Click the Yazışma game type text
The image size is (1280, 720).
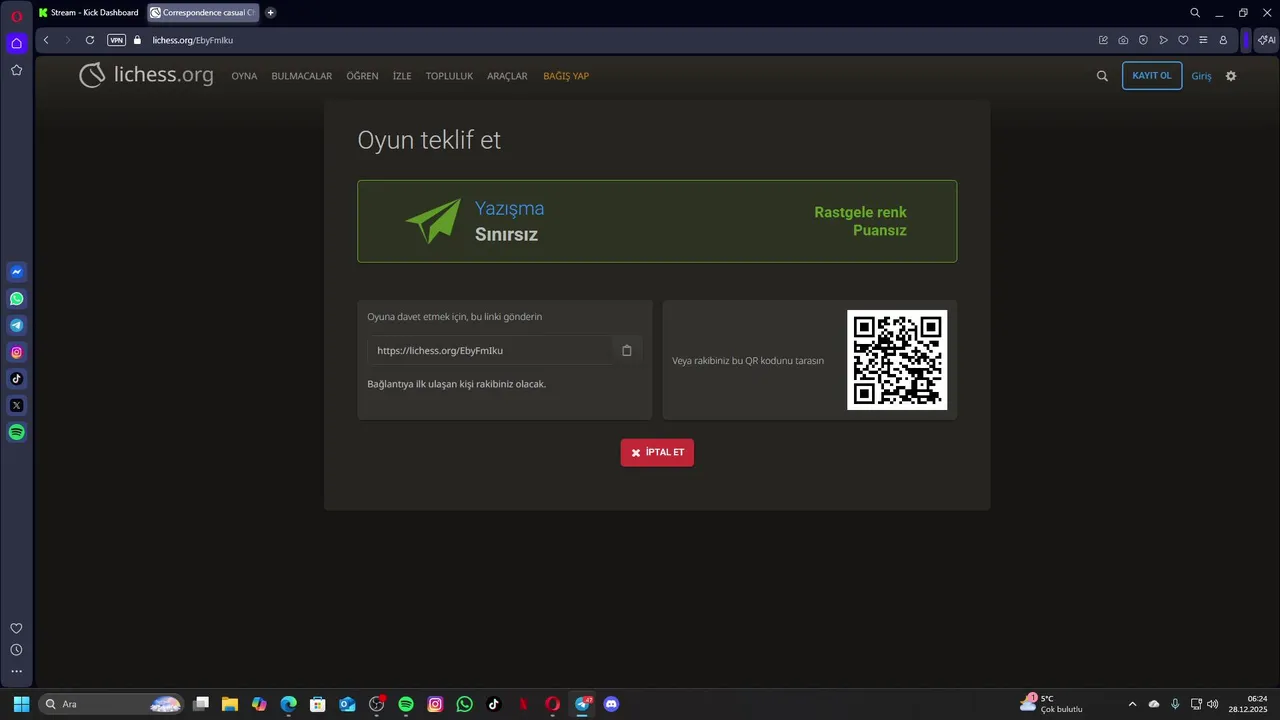click(509, 208)
